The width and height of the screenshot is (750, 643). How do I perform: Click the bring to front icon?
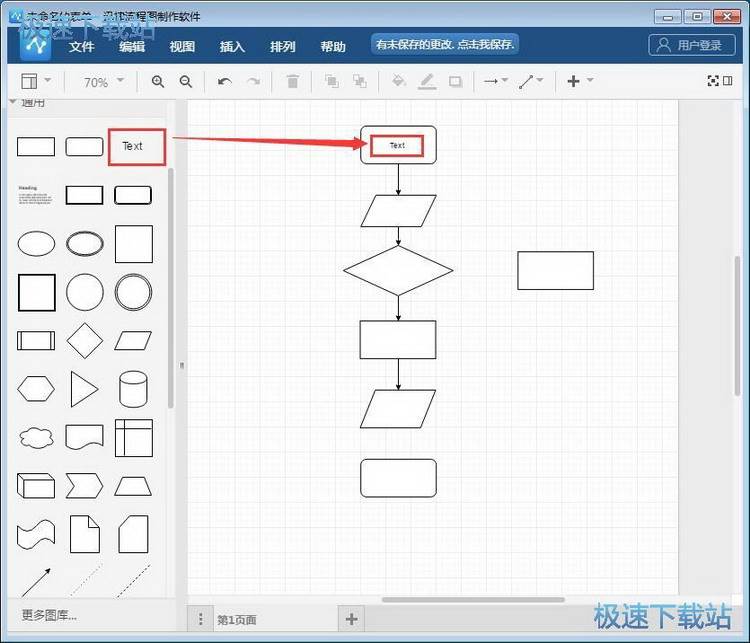point(331,81)
